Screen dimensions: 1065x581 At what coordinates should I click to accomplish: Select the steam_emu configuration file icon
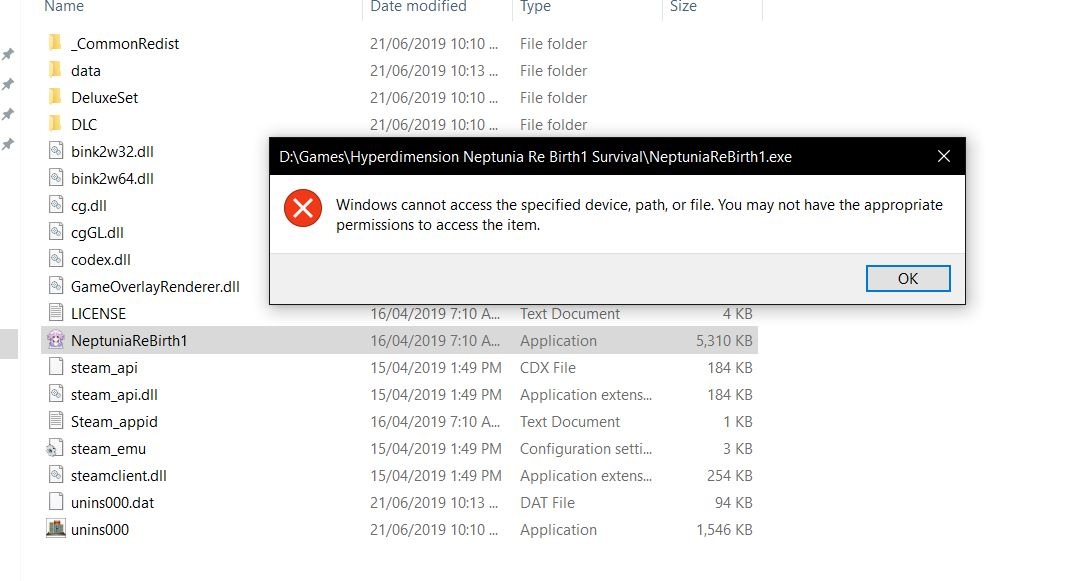click(54, 448)
